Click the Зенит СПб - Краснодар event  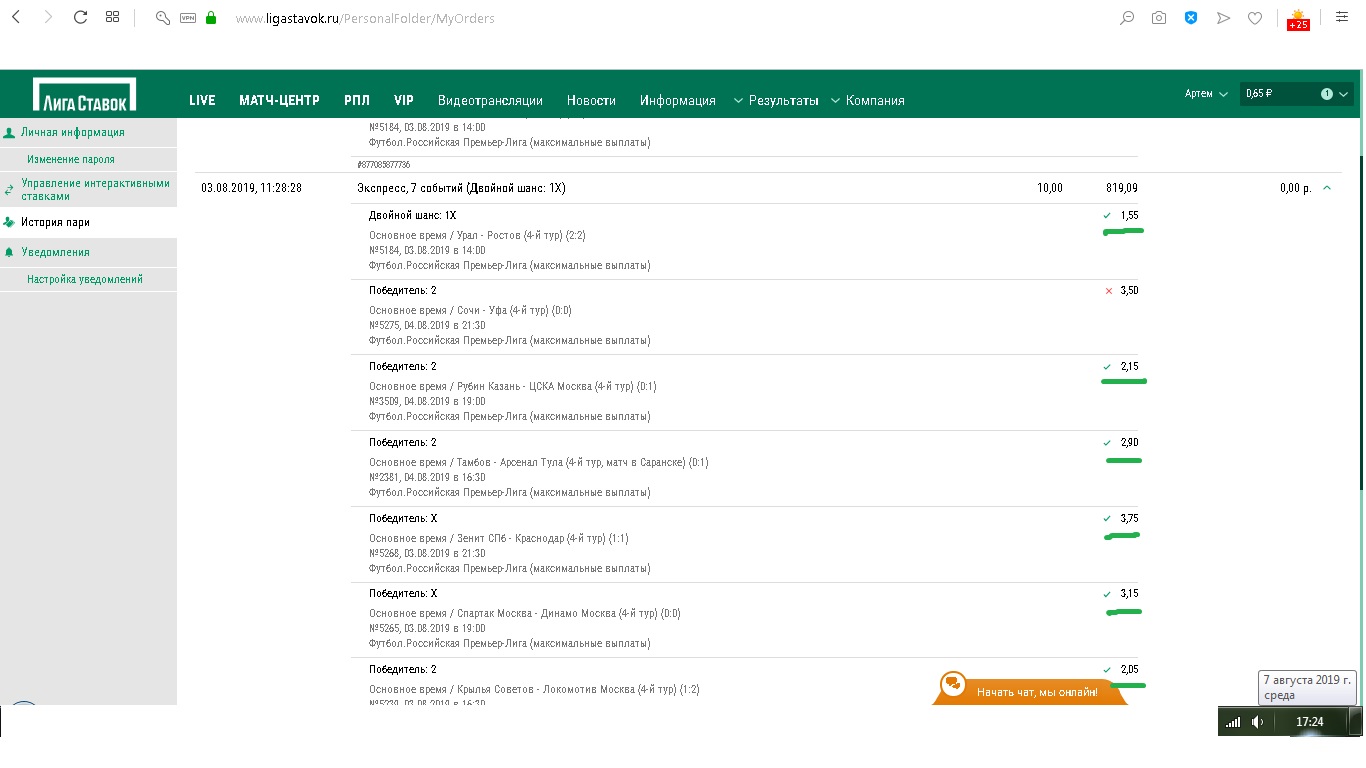(499, 538)
